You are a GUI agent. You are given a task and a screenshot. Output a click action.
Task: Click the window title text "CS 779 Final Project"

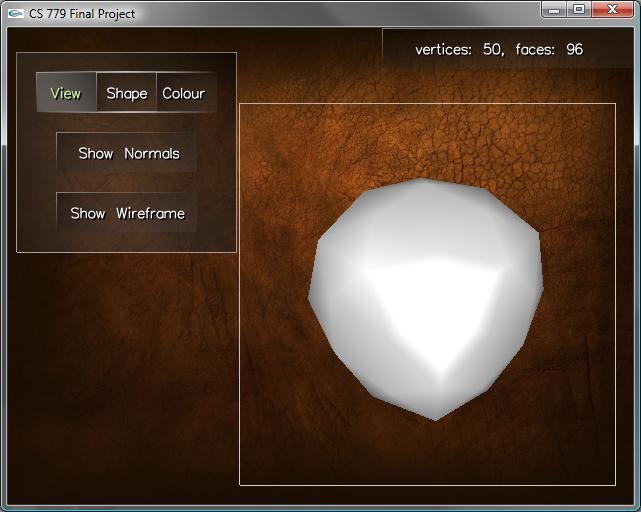pyautogui.click(x=82, y=14)
